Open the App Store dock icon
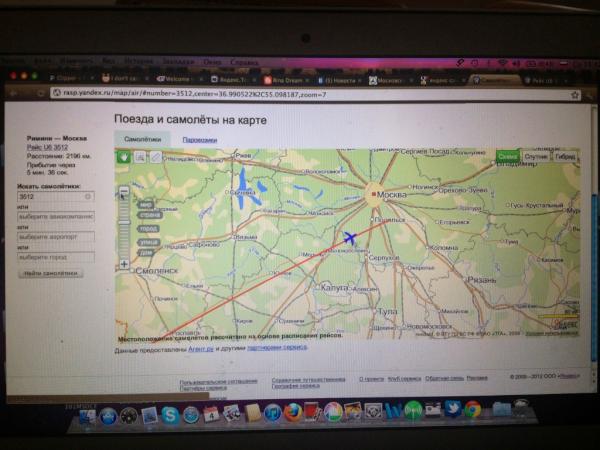This screenshot has height=450, width=600. coord(108,416)
